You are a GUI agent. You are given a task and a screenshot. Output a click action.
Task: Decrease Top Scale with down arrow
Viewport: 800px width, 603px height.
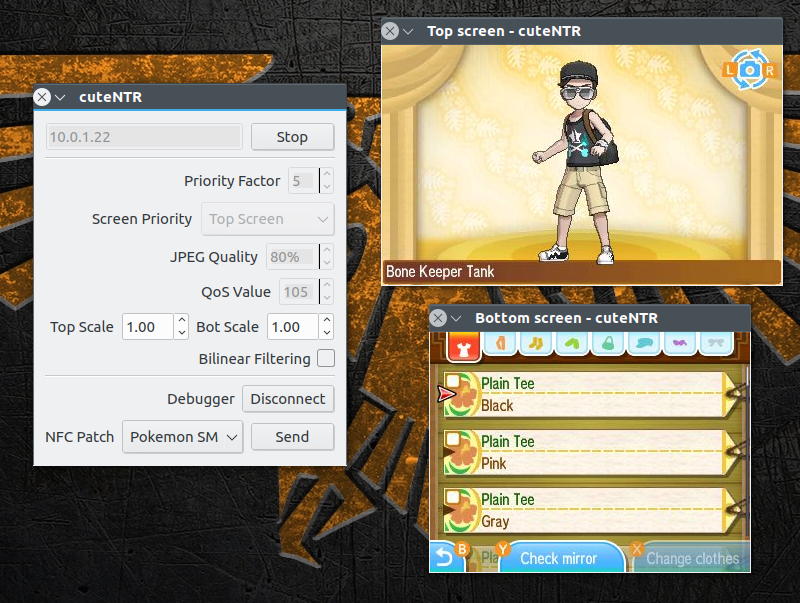point(182,333)
